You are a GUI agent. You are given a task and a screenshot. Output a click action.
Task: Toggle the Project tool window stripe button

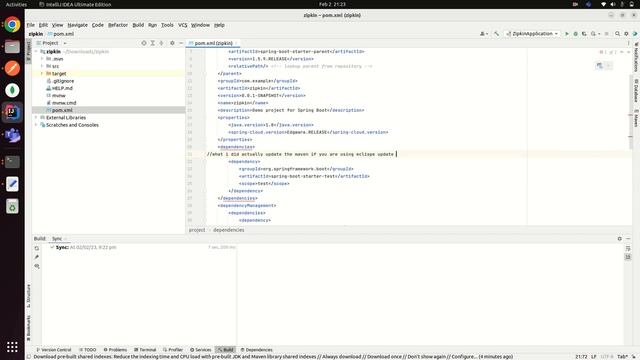point(29,51)
